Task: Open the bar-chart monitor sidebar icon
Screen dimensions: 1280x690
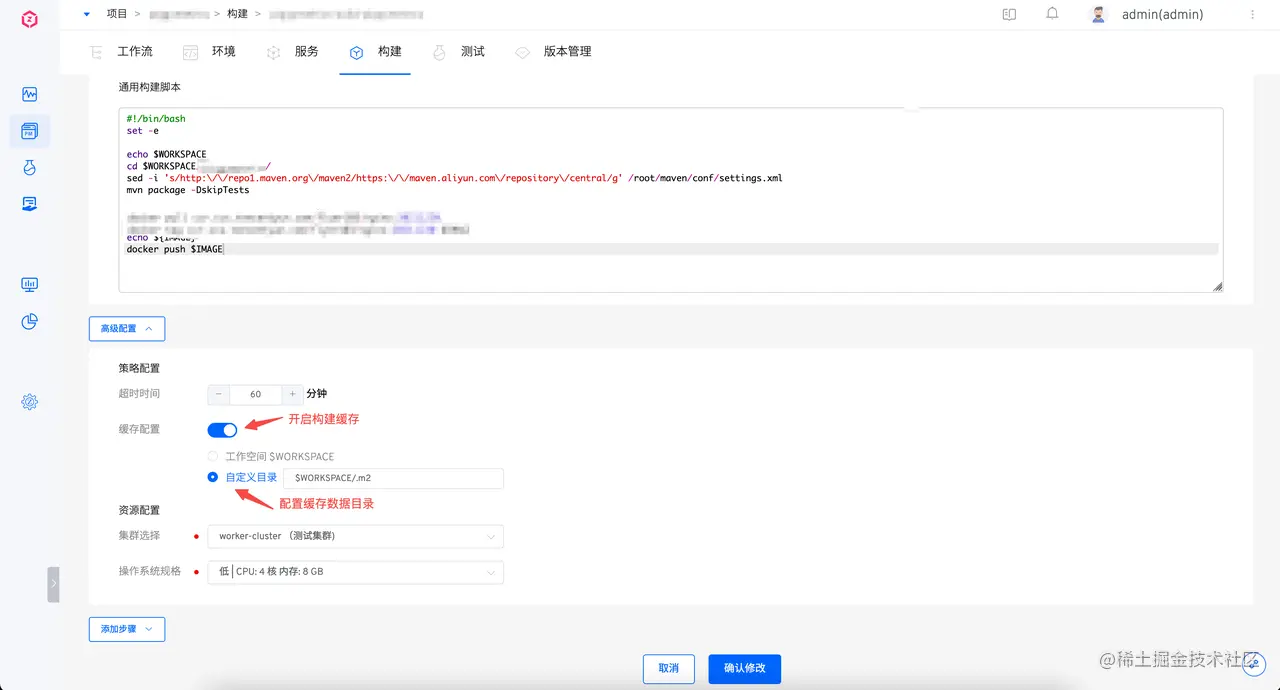Action: click(29, 285)
